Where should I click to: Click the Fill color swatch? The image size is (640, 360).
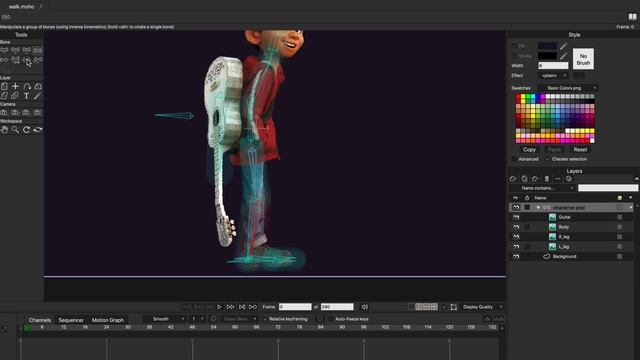click(547, 46)
